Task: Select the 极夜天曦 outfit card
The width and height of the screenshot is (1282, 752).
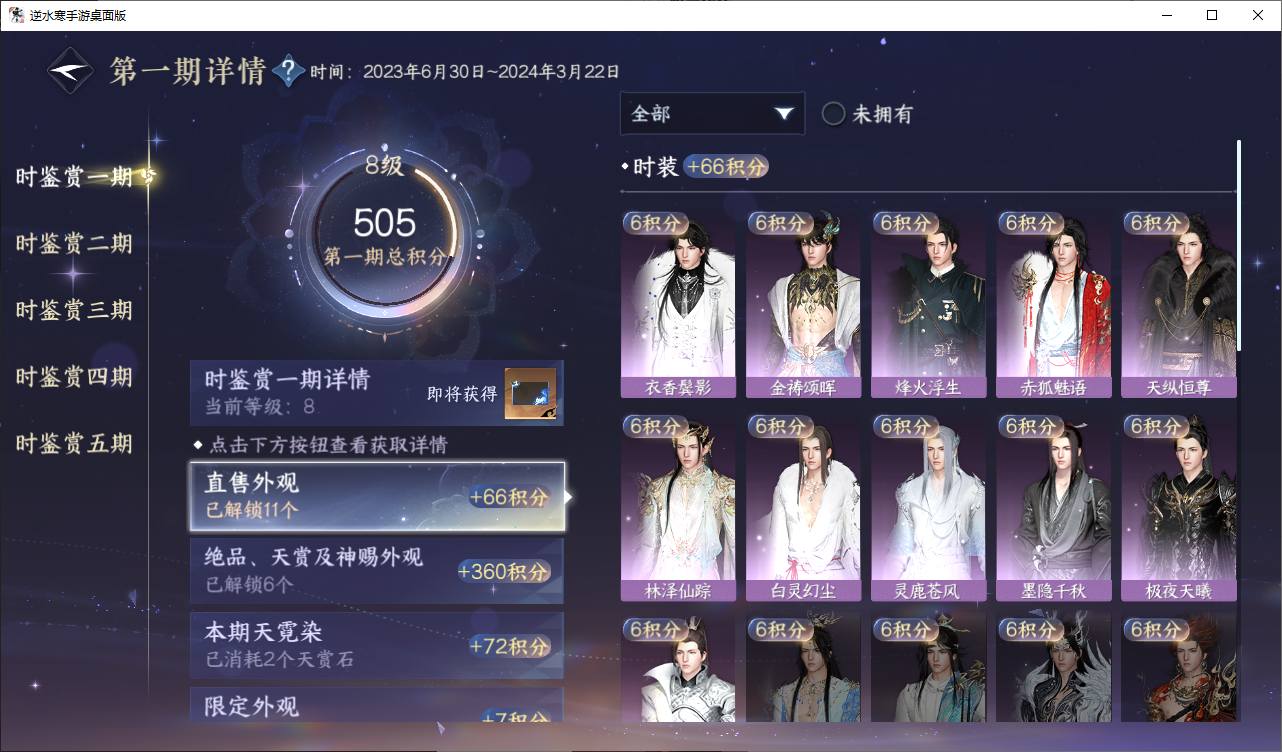Action: [1179, 507]
